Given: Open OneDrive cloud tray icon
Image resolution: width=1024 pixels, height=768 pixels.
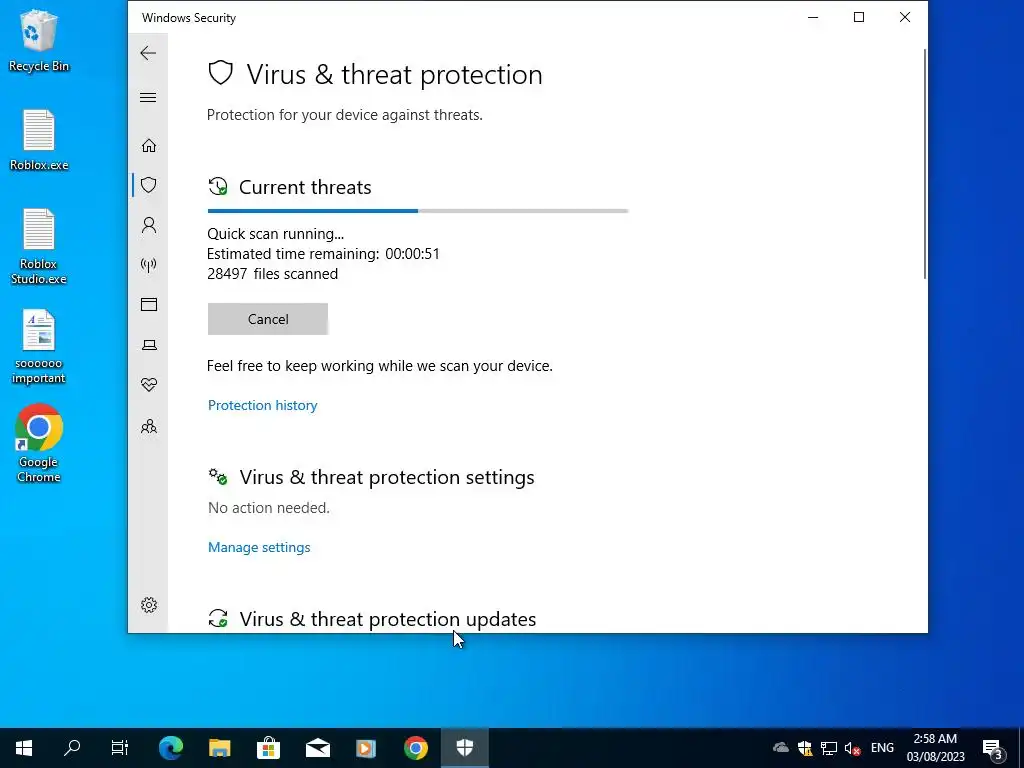Looking at the screenshot, I should point(780,748).
